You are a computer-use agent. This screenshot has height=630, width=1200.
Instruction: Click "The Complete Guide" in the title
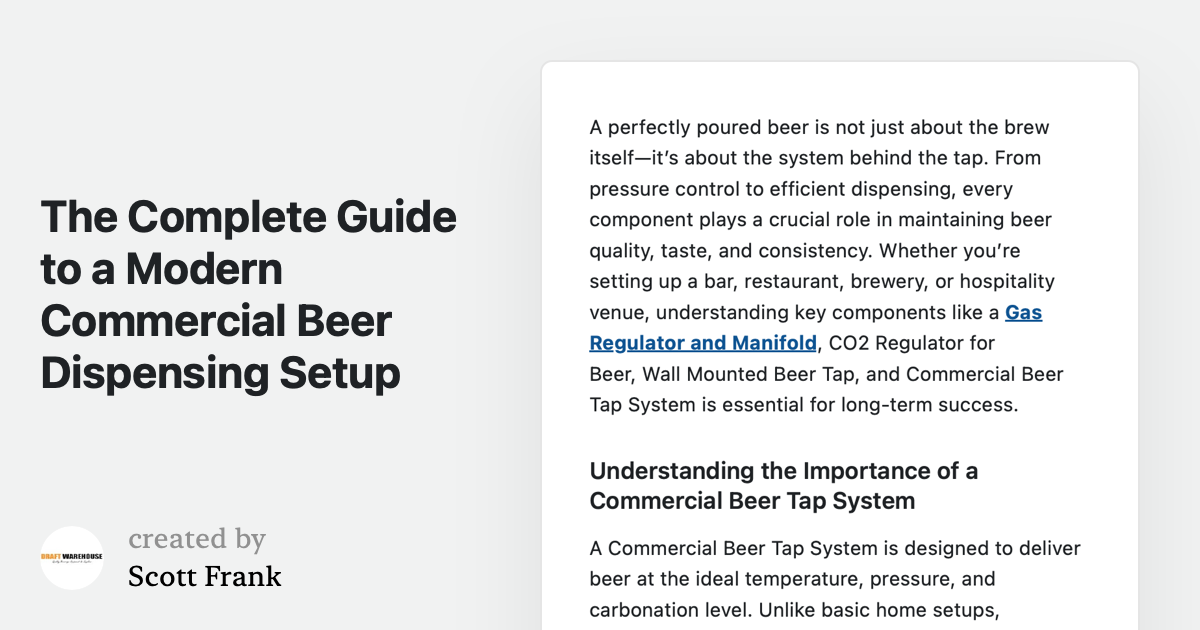tap(248, 217)
